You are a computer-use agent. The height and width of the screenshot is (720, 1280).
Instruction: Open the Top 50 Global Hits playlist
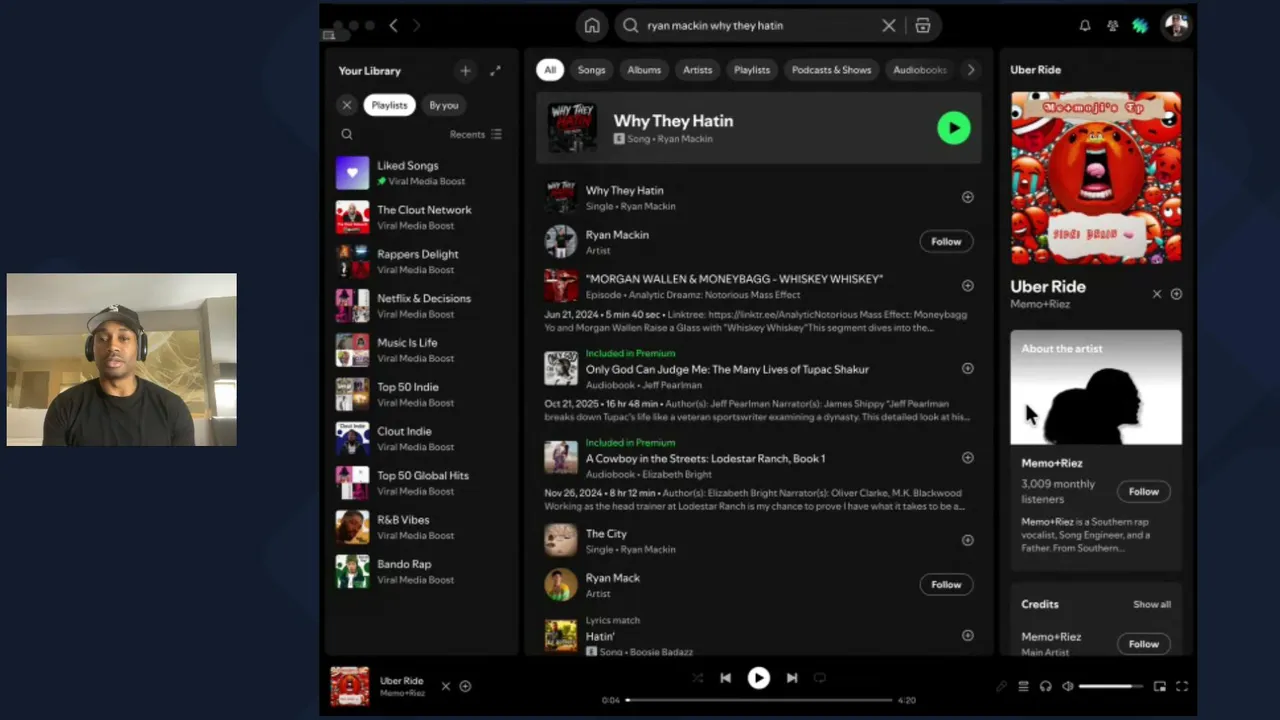coord(421,483)
